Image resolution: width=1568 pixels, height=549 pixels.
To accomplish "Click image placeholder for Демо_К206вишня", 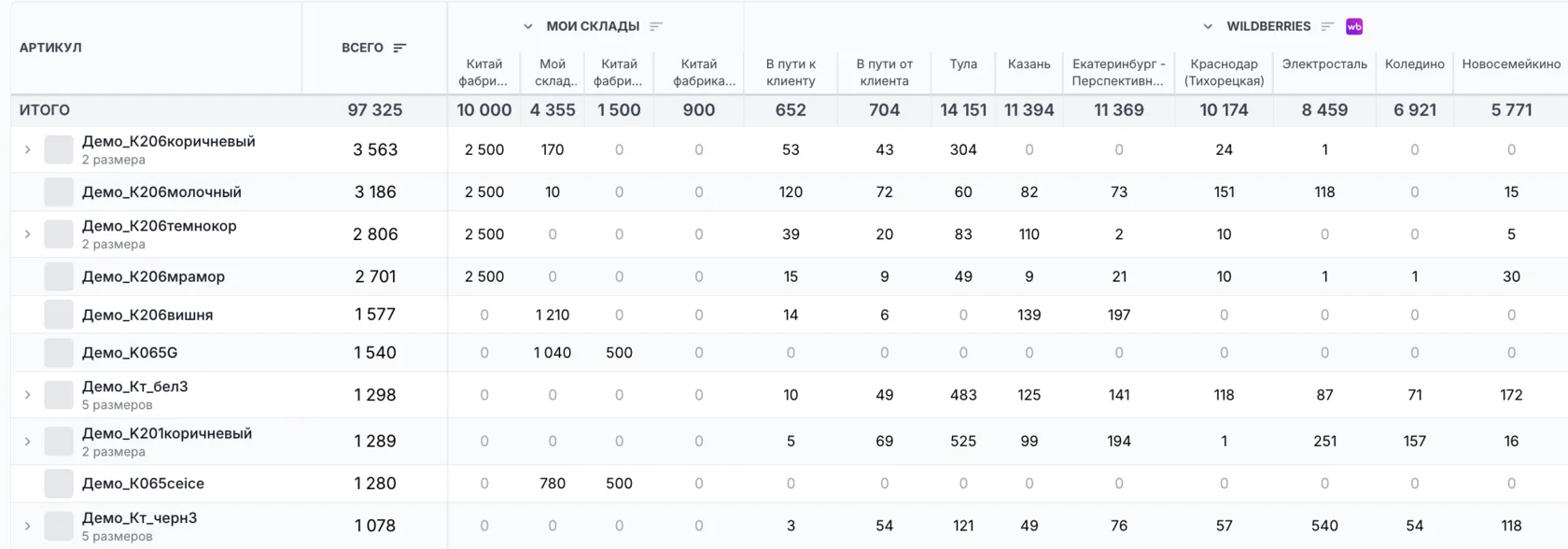I will tap(59, 315).
